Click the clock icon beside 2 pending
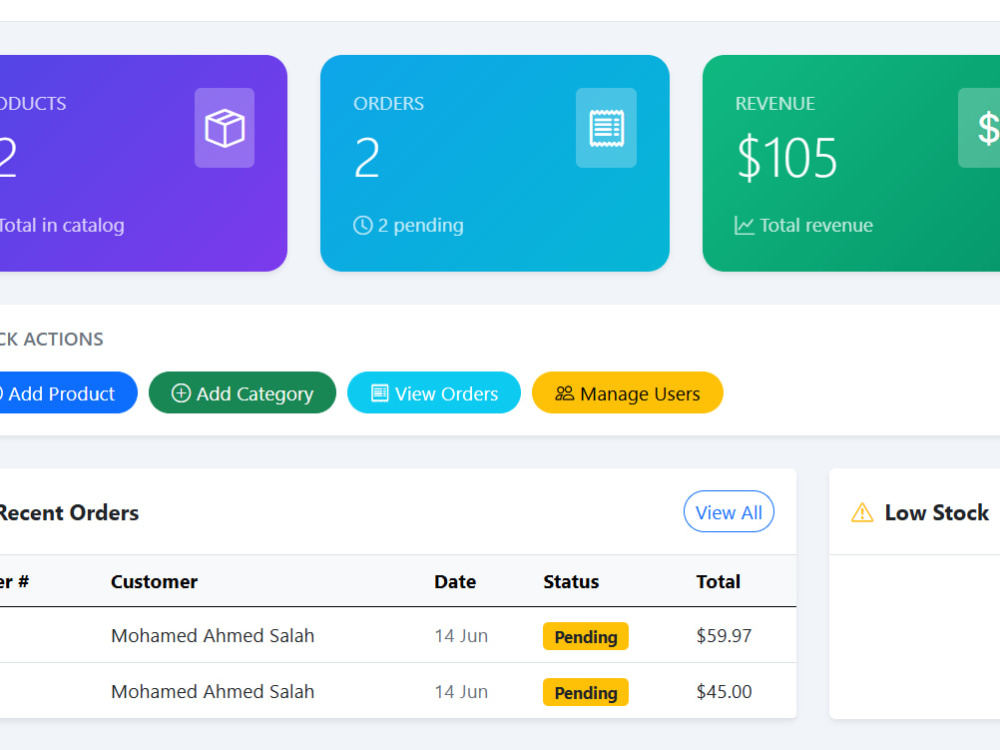 (x=363, y=225)
